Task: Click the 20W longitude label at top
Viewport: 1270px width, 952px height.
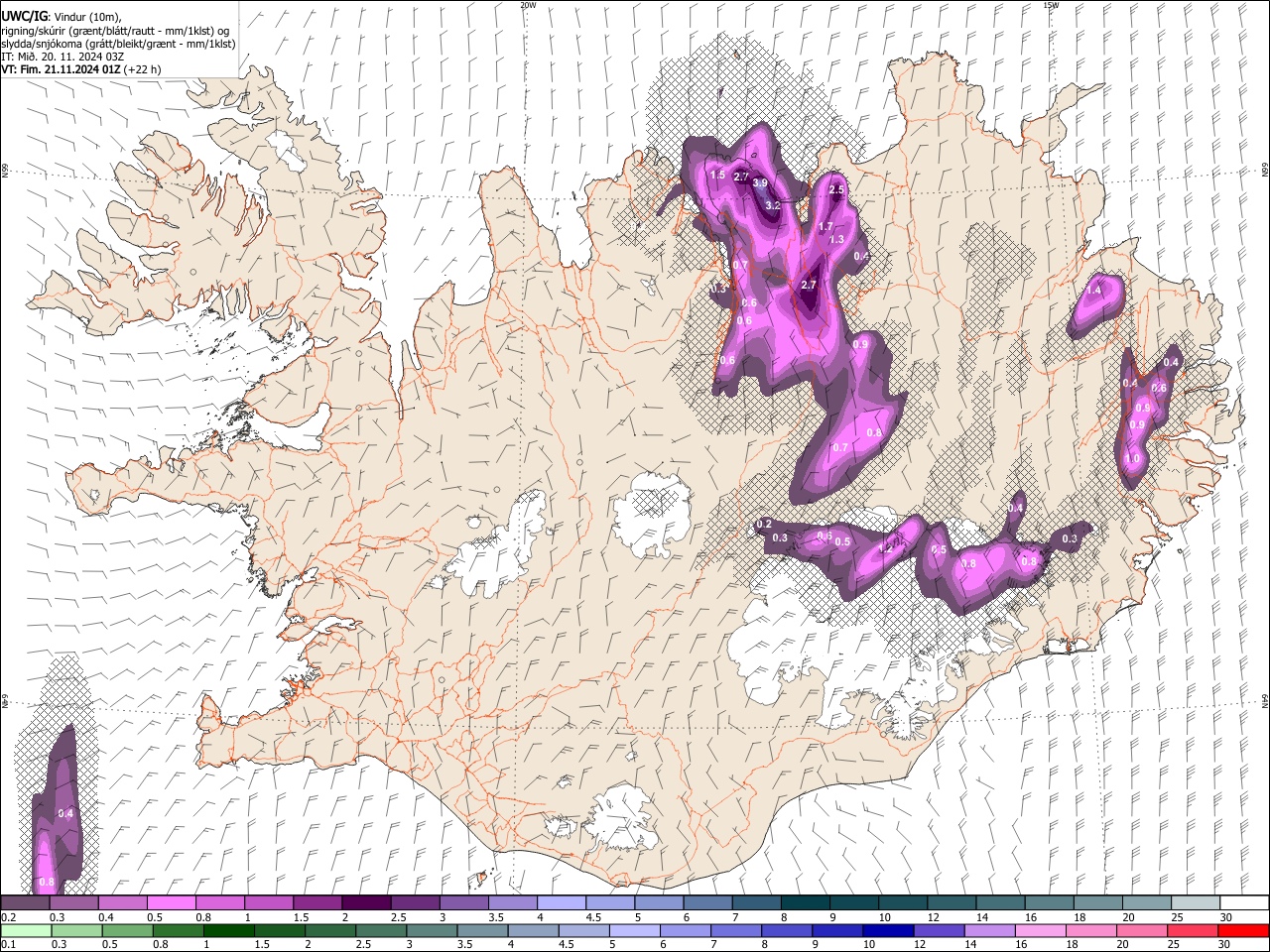Action: point(528,5)
